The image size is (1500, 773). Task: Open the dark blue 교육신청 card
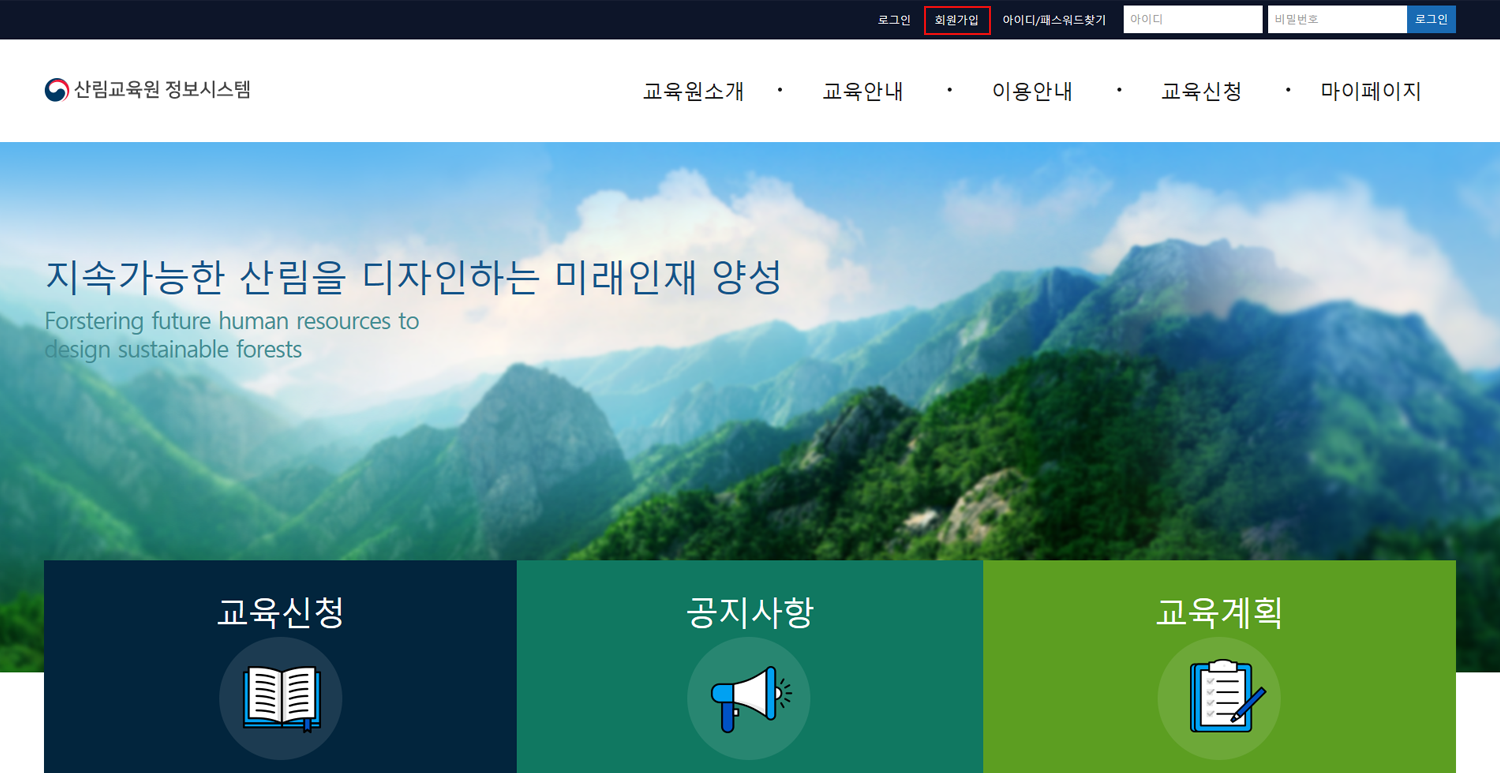click(x=280, y=612)
